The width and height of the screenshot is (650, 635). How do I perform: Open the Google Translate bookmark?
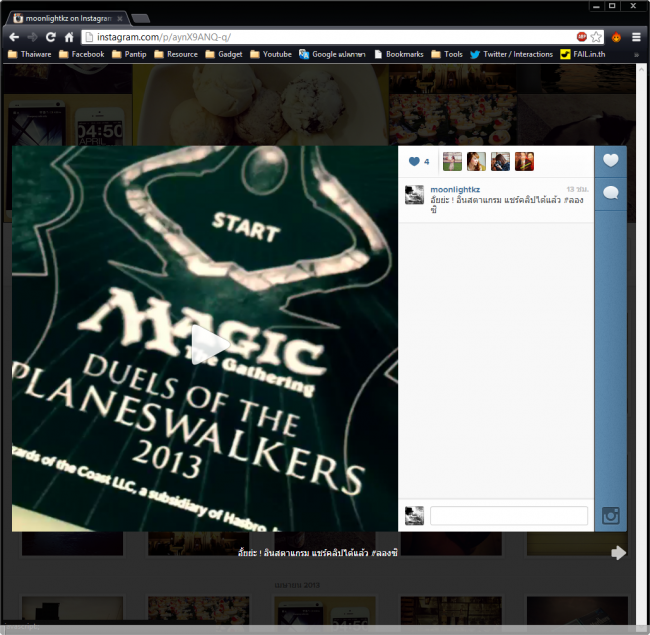[x=332, y=54]
